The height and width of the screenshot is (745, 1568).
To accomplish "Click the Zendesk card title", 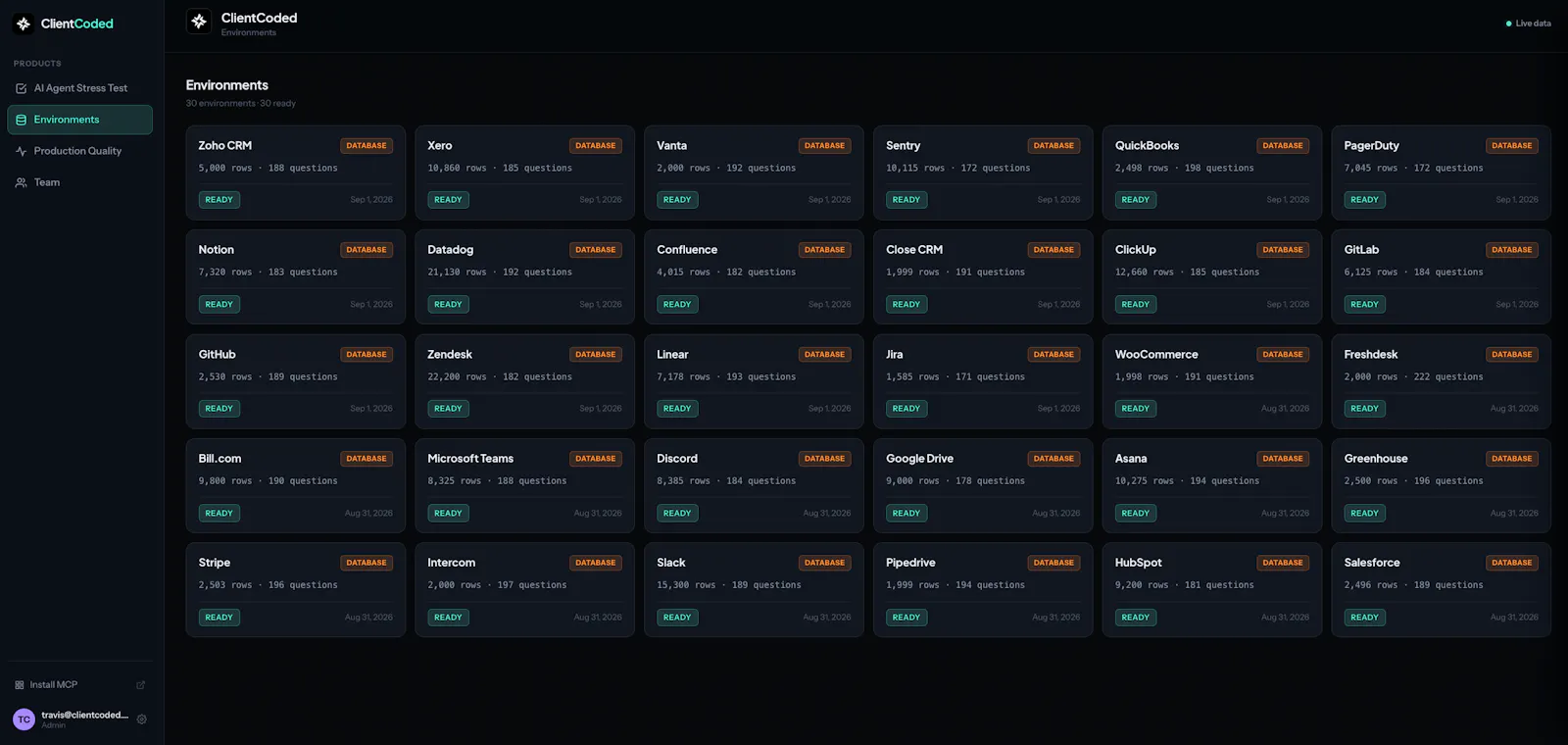I will click(450, 355).
